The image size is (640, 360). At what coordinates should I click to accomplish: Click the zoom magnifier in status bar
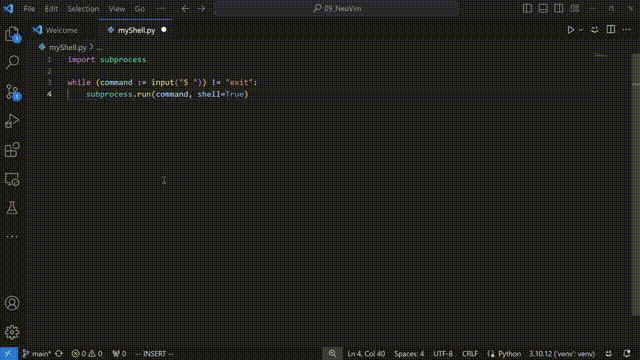pyautogui.click(x=332, y=353)
